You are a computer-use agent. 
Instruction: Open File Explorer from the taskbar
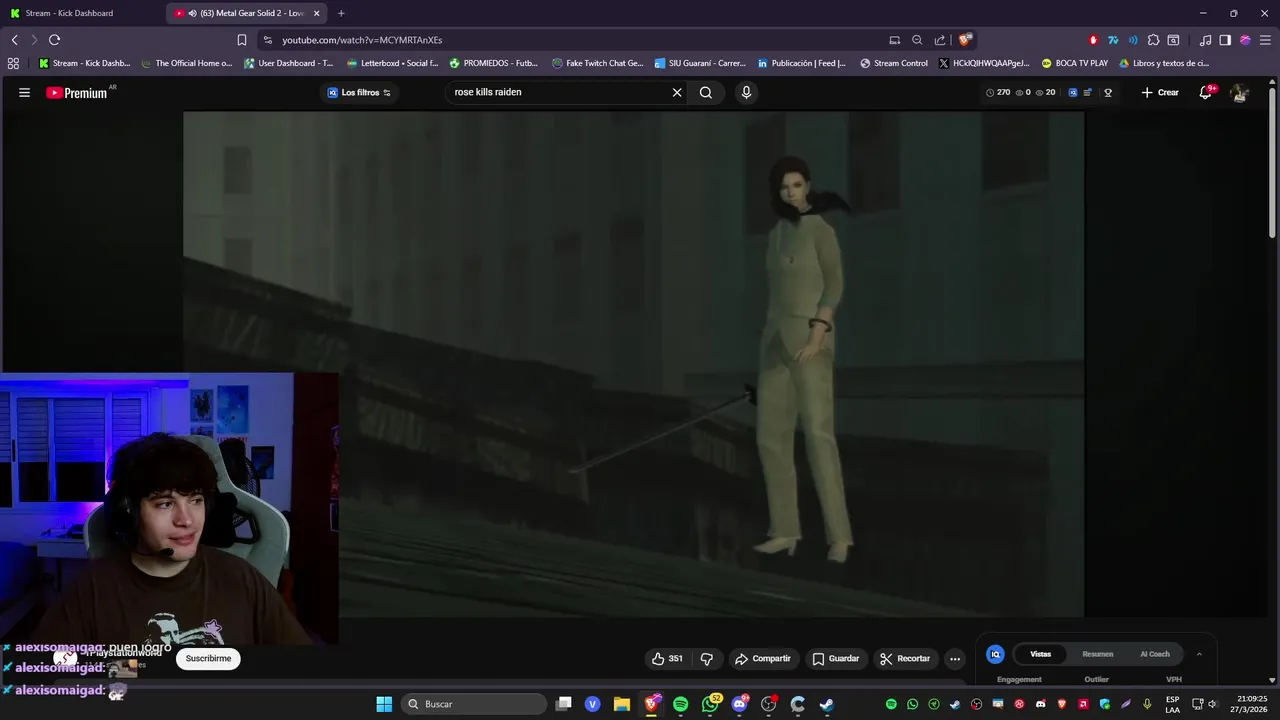click(x=622, y=704)
